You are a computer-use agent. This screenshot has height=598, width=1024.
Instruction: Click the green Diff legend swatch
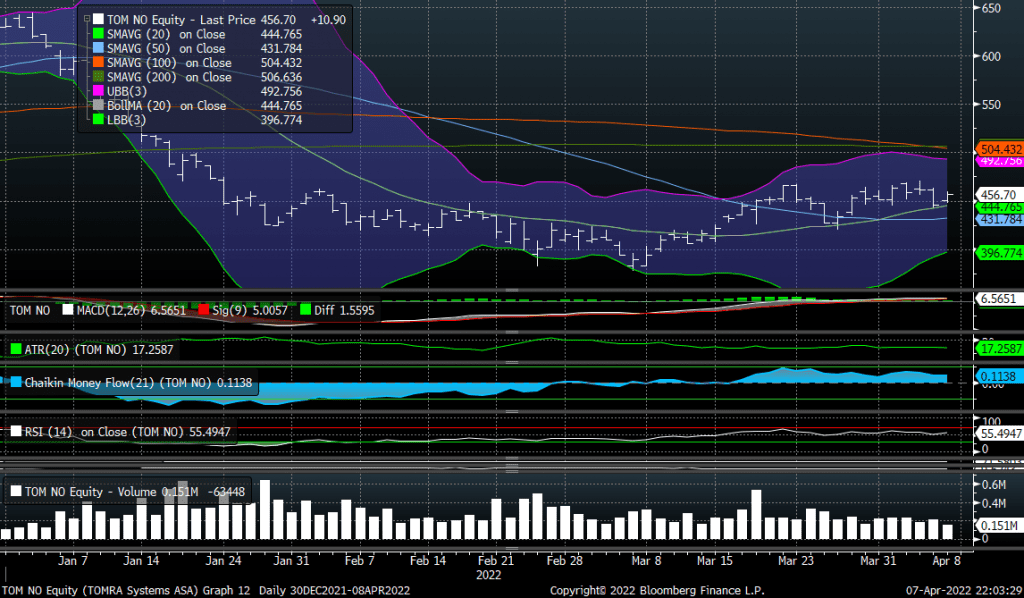pos(305,310)
